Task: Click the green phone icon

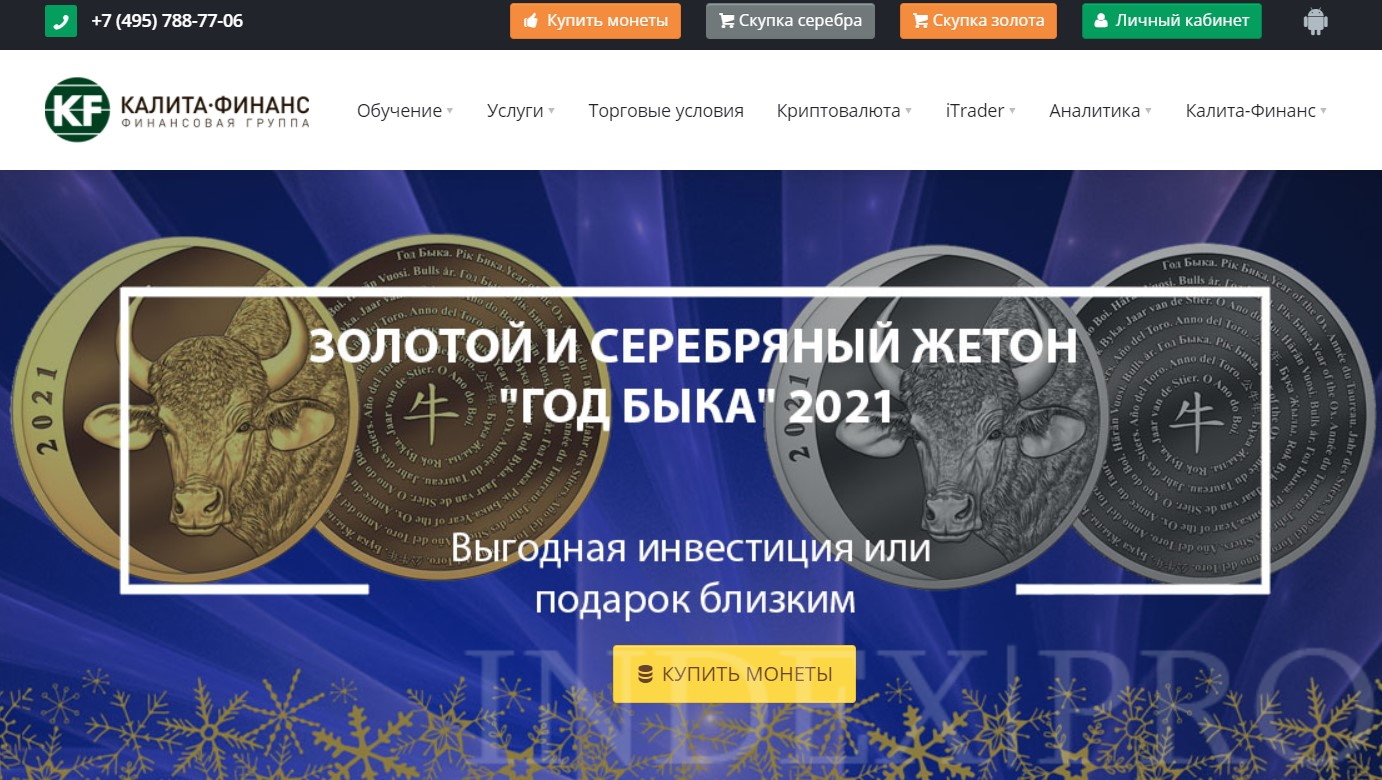Action: (61, 21)
